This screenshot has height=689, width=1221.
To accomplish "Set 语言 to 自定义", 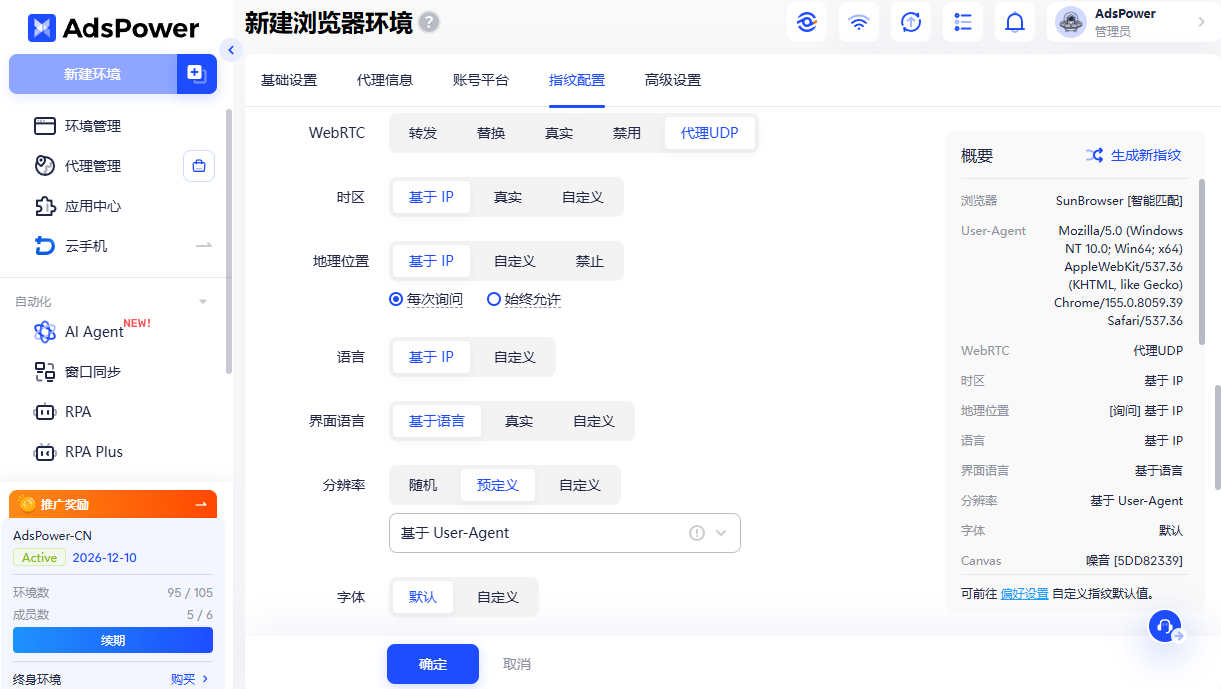I will pos(515,357).
